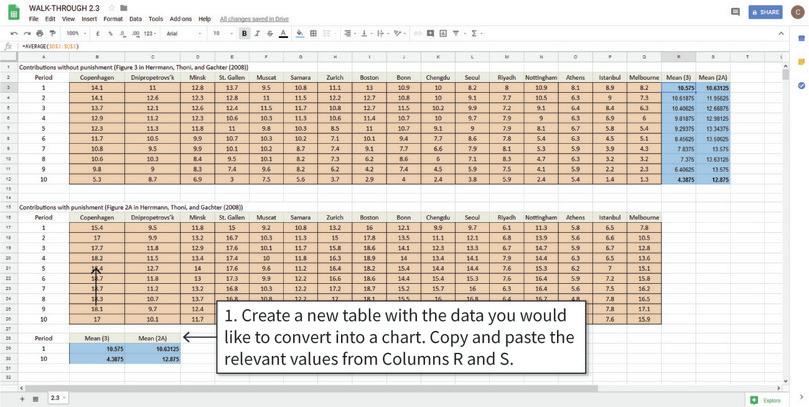Open the vertical align dropdown
The image size is (809, 407).
(x=365, y=34)
